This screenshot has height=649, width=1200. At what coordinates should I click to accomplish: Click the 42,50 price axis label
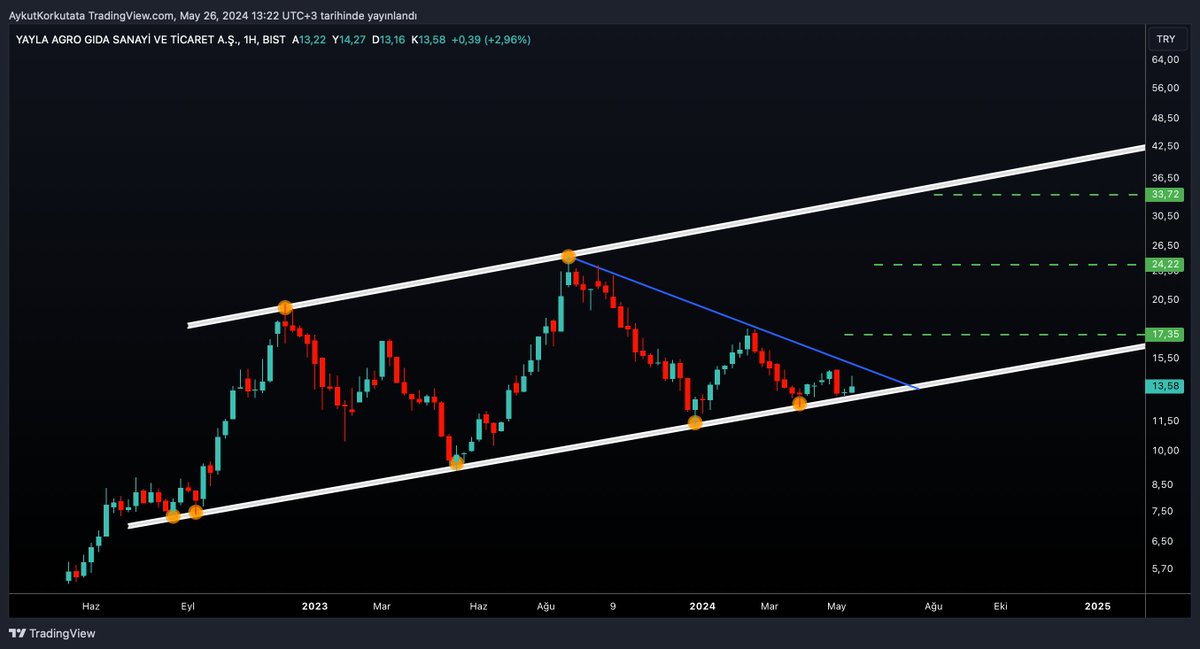point(1165,146)
